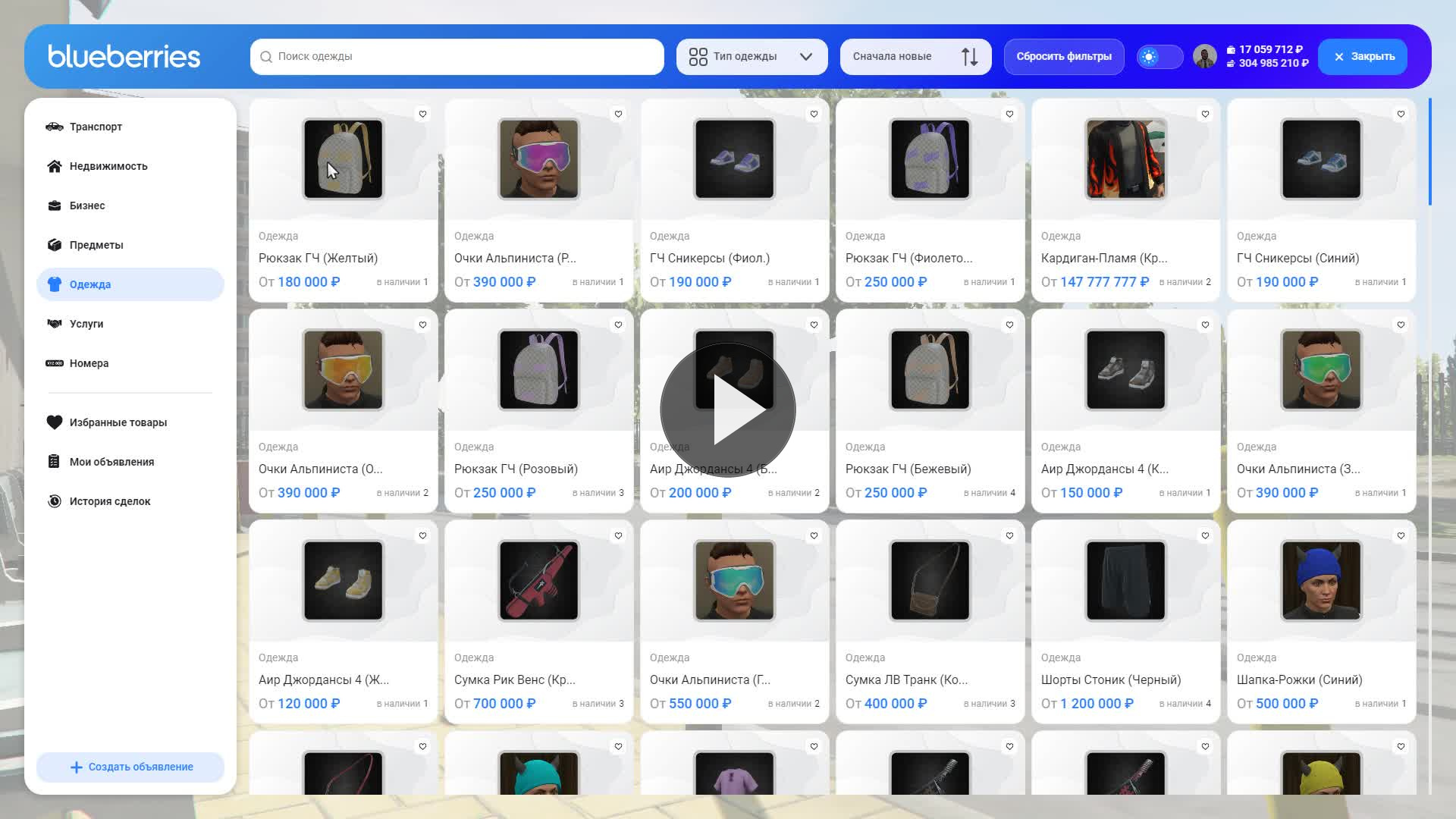Open Сумка Рик Венс thumbnail
This screenshot has width=1456, height=819.
coord(539,581)
